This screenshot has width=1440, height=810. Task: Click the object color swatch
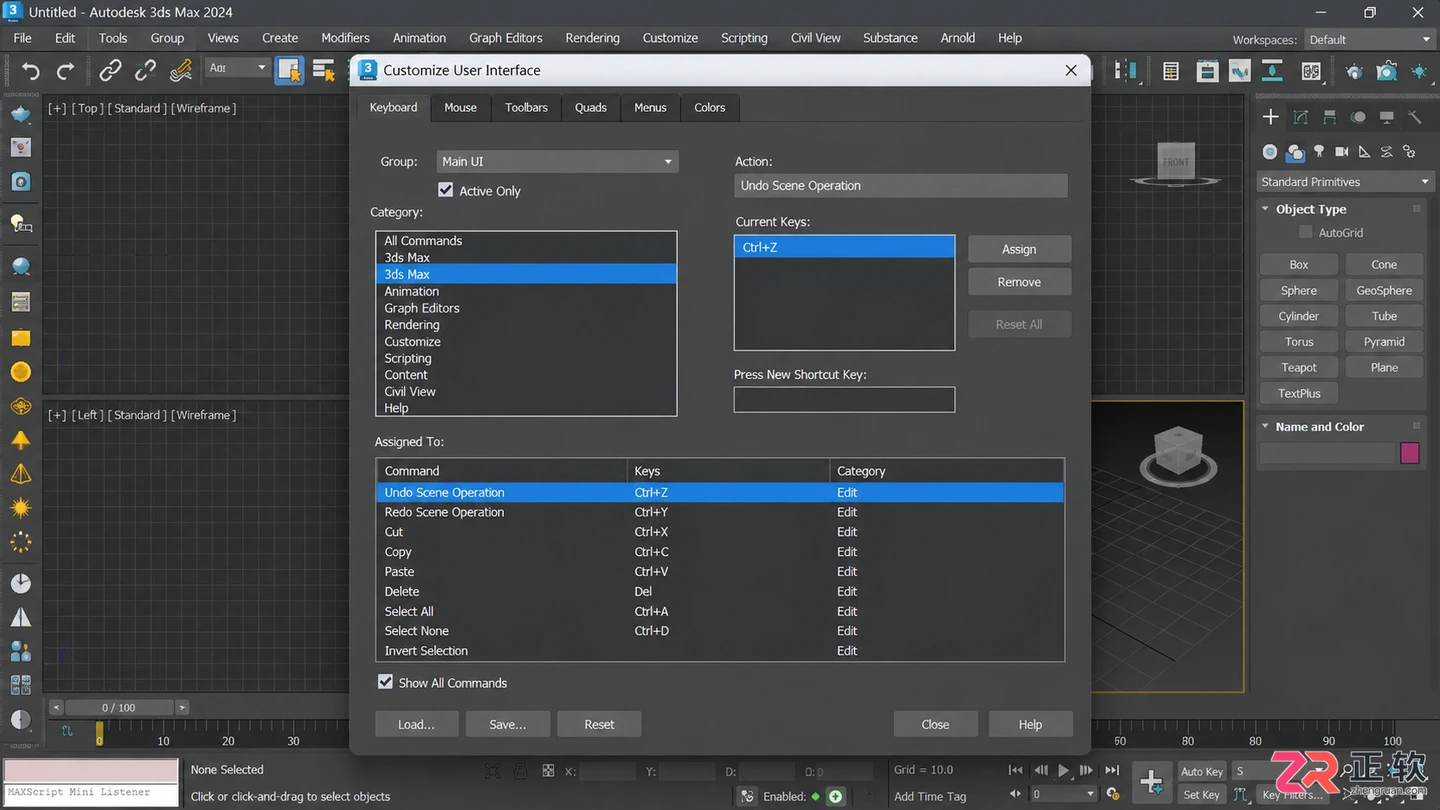[1410, 453]
